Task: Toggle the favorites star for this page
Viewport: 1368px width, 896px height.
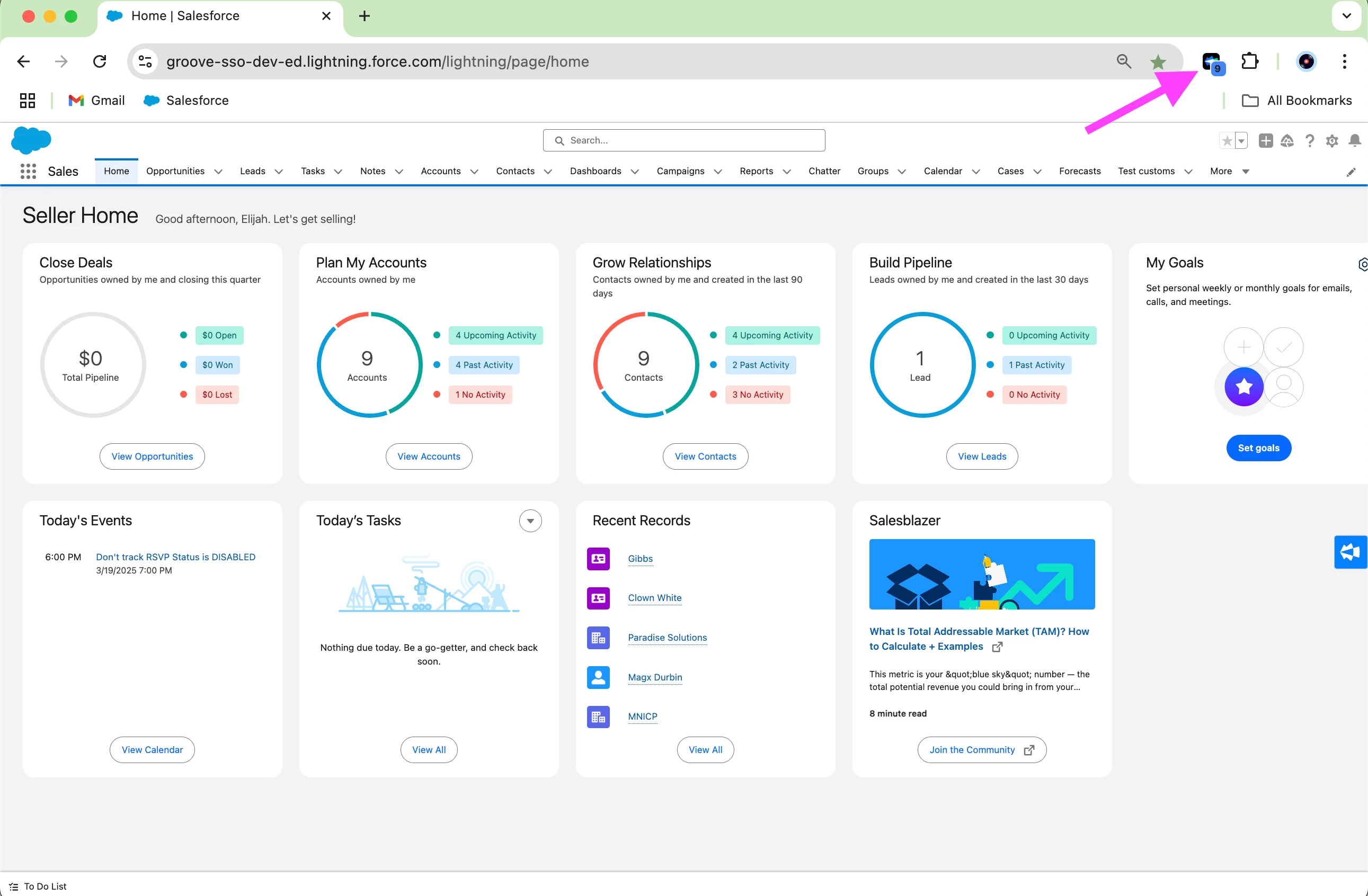Action: [1227, 141]
